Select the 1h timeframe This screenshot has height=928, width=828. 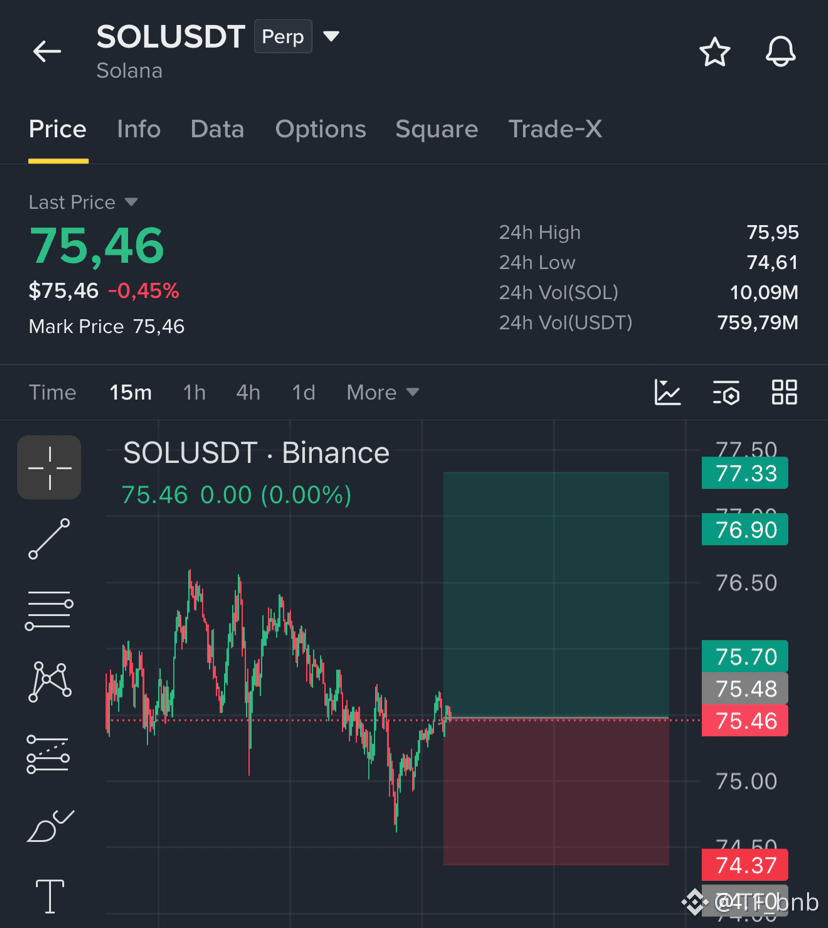(x=194, y=392)
